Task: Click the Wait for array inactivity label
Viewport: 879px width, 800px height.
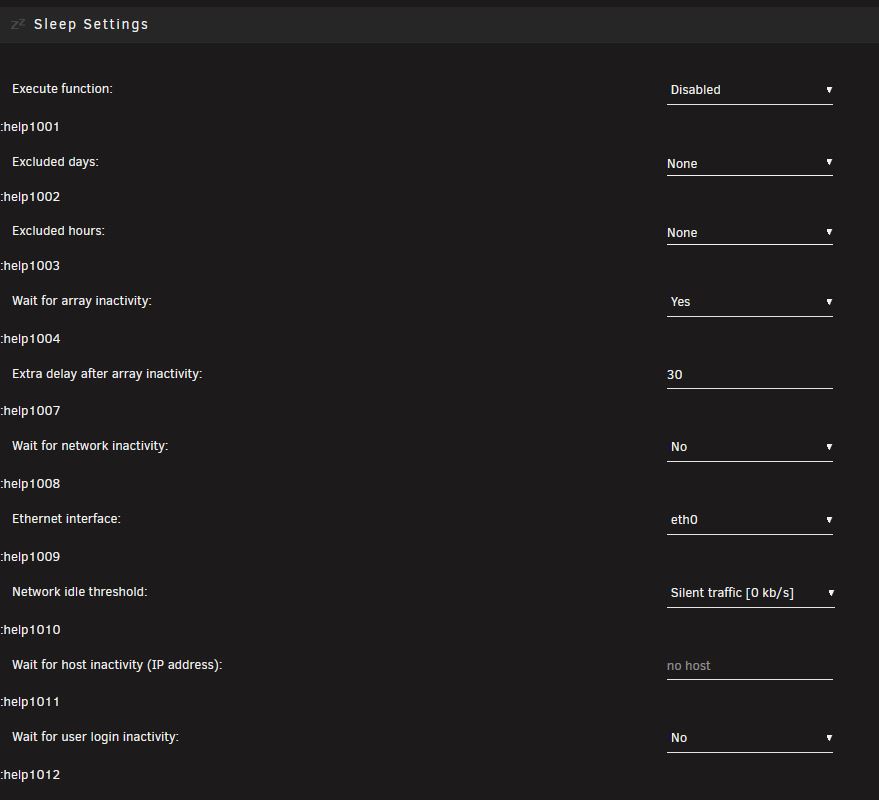Action: 82,301
